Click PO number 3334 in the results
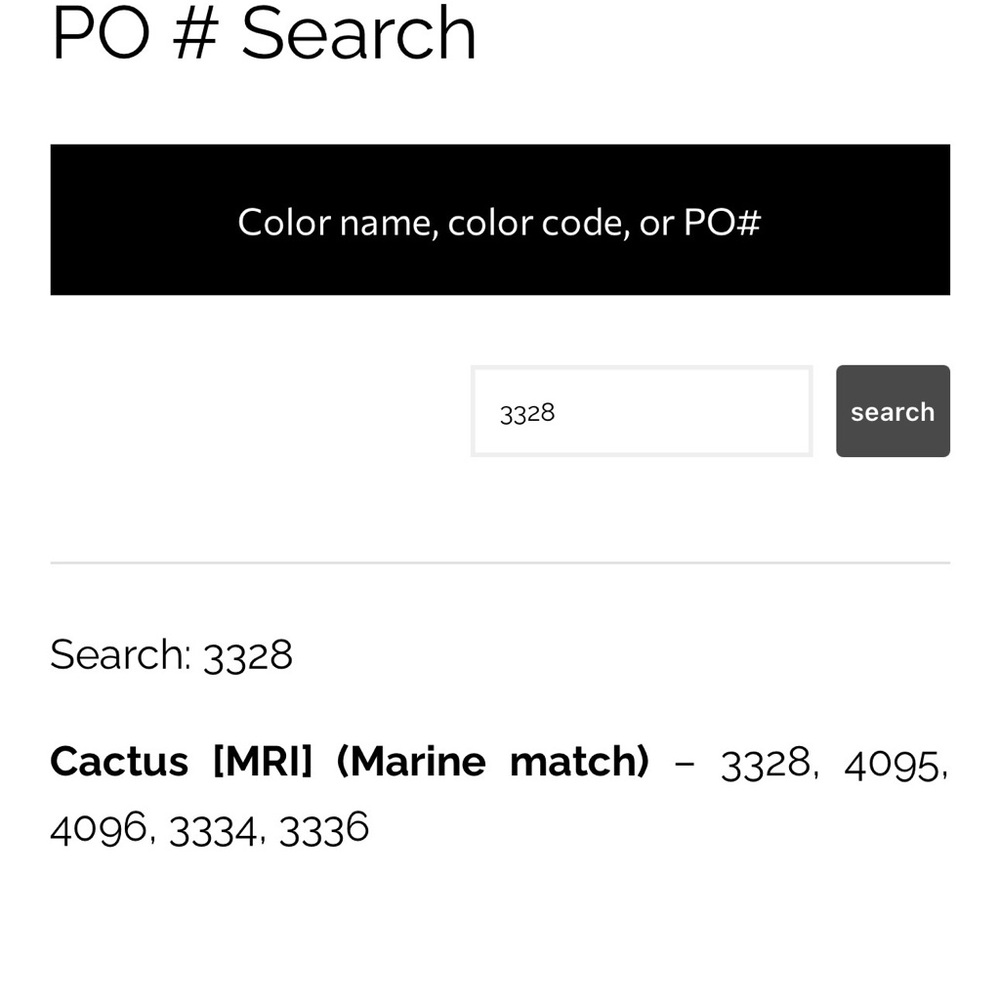This screenshot has width=1000, height=1000. tap(213, 829)
